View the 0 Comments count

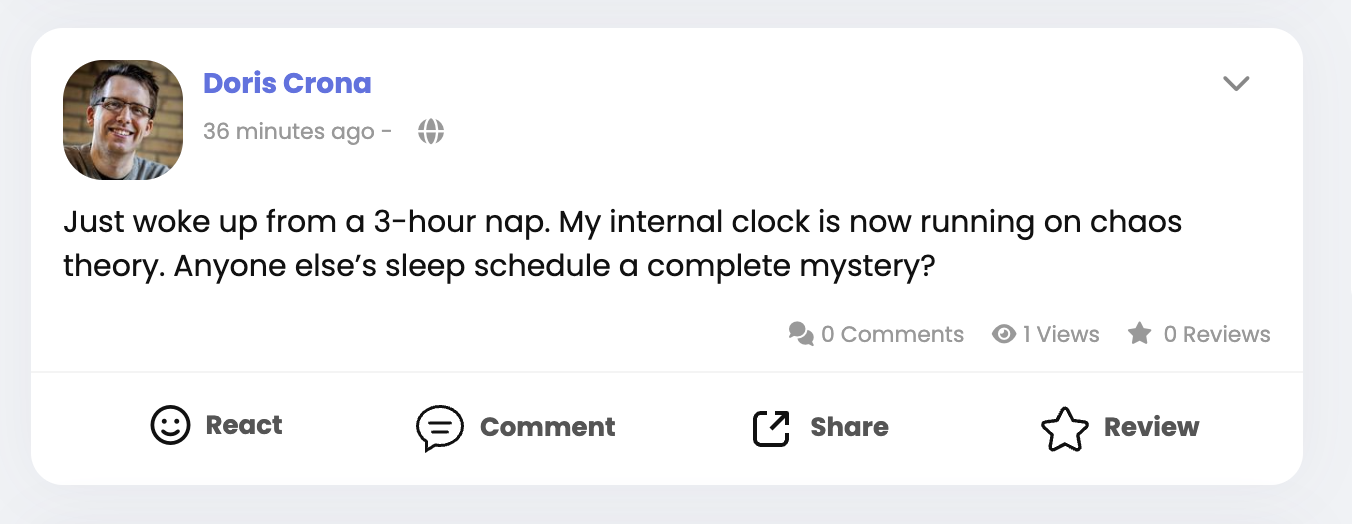[893, 334]
